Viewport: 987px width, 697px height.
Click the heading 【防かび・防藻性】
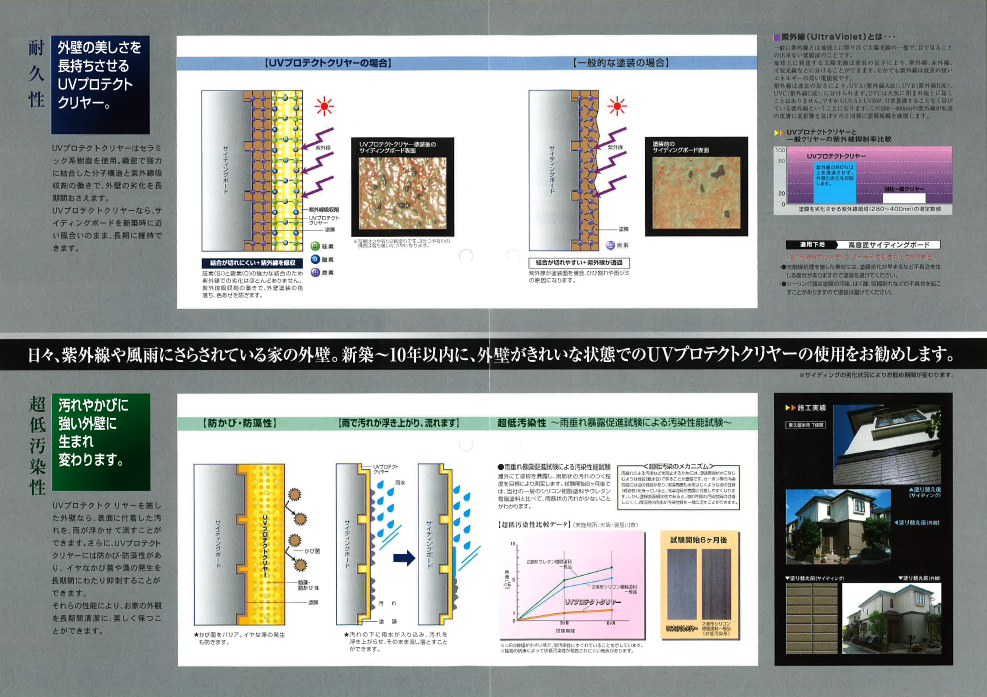coord(240,423)
